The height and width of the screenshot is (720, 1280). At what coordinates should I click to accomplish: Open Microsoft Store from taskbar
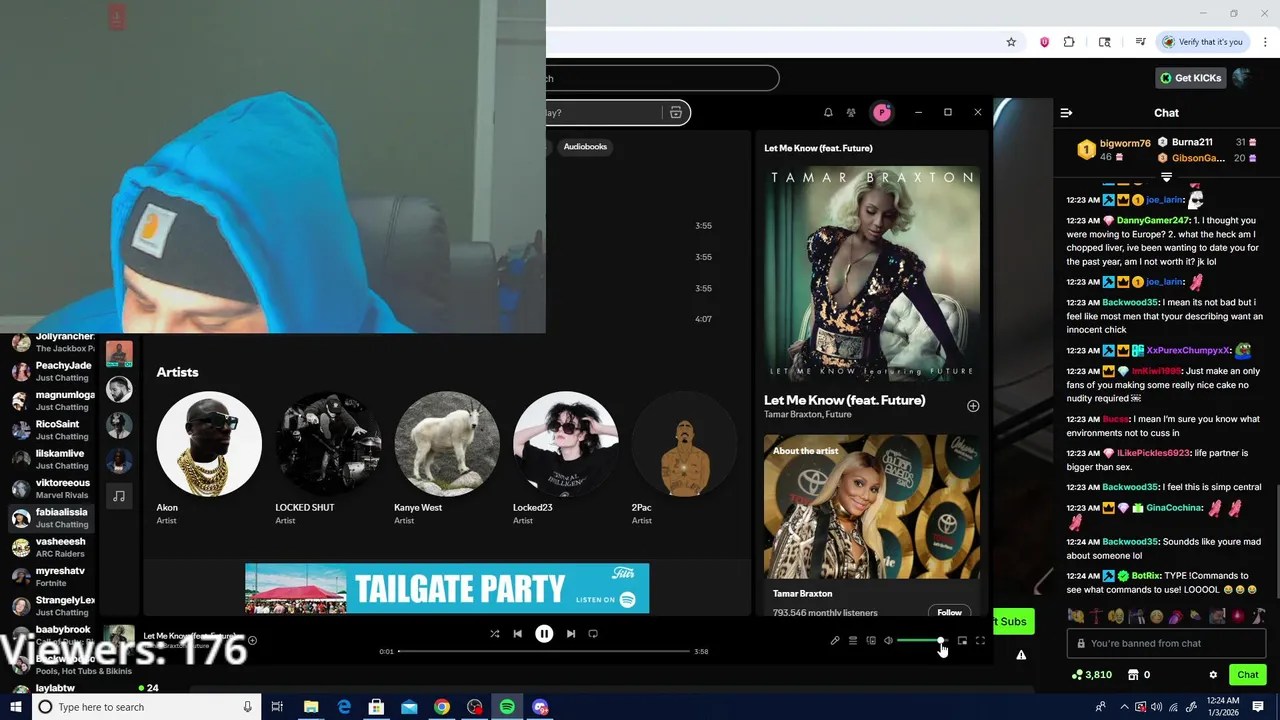376,707
